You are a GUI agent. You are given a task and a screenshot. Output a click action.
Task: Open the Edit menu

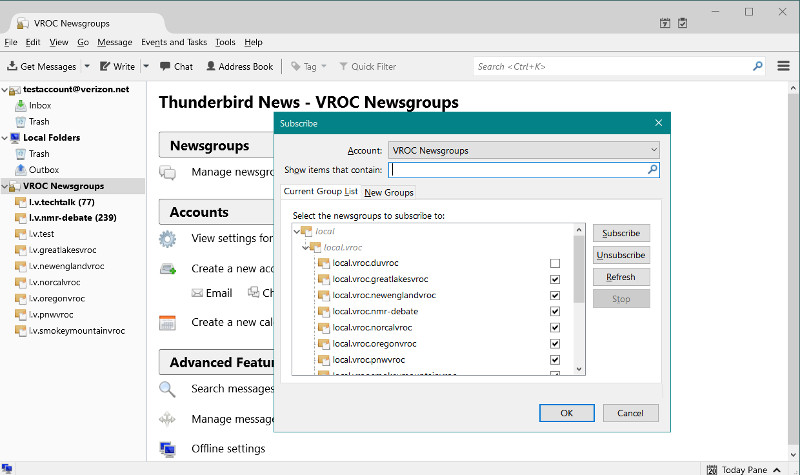coord(33,42)
